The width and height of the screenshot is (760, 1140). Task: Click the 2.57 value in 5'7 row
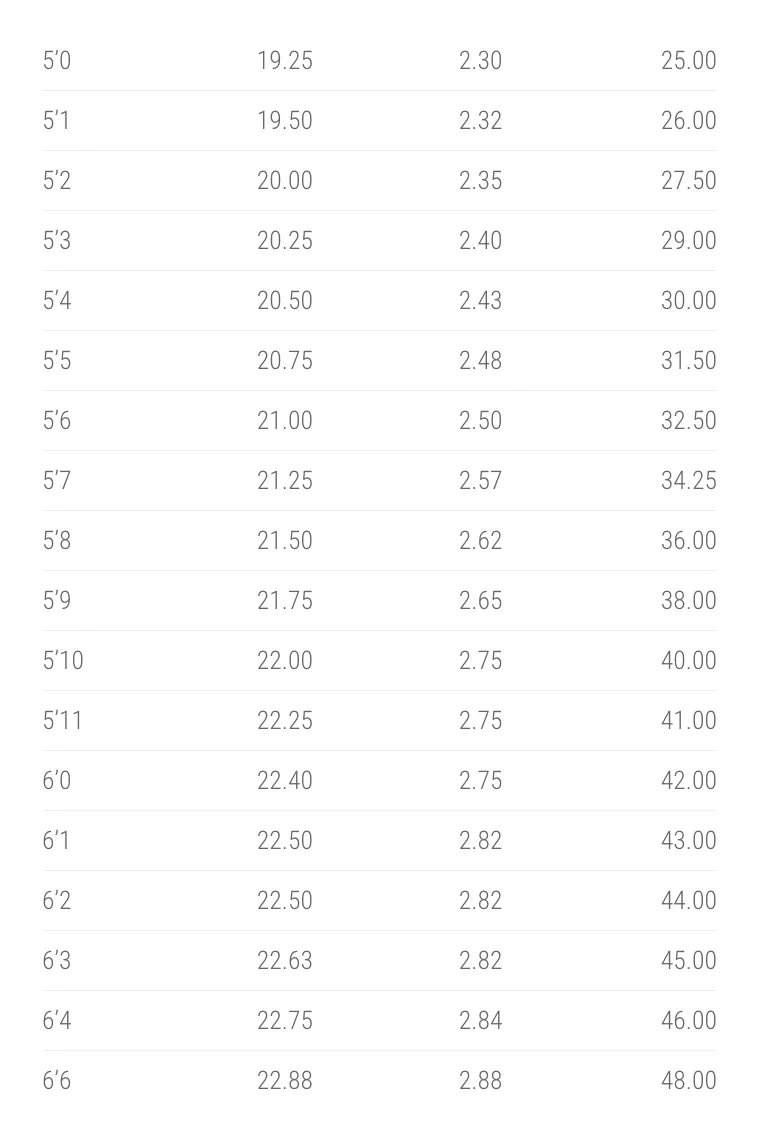coord(480,481)
